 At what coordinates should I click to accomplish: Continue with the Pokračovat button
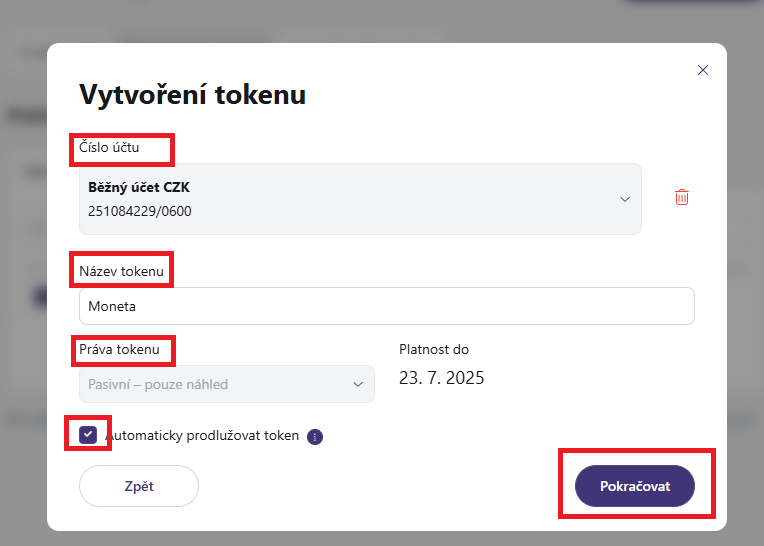pyautogui.click(x=635, y=486)
